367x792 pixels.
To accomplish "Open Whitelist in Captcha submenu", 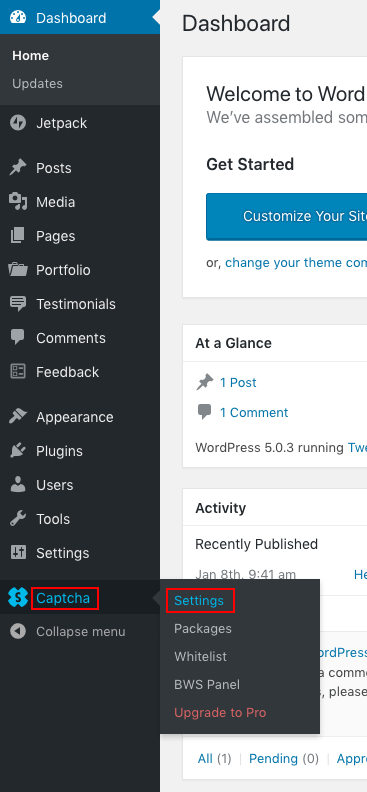I will [200, 657].
